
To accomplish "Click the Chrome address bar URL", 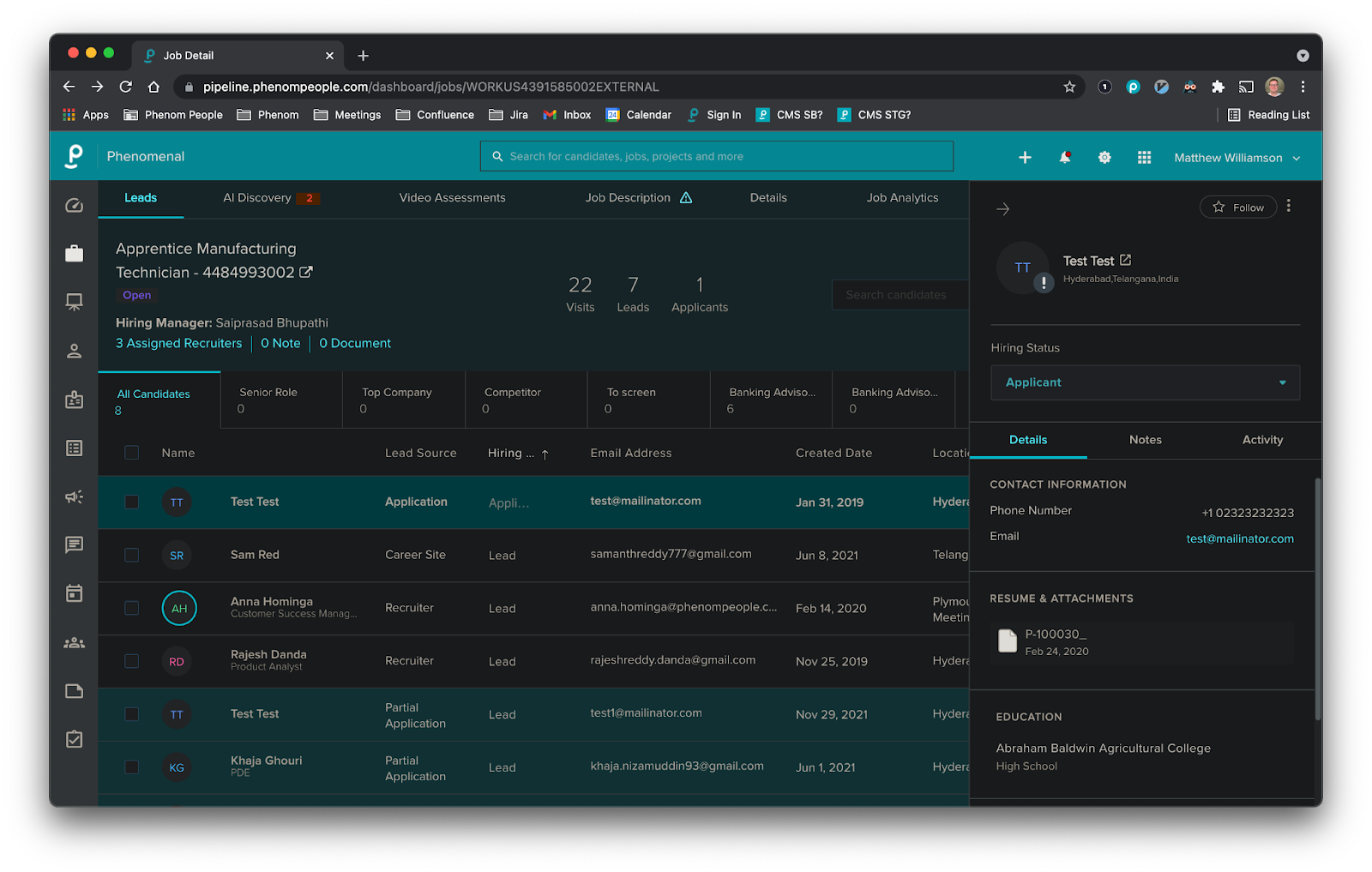I will click(430, 87).
